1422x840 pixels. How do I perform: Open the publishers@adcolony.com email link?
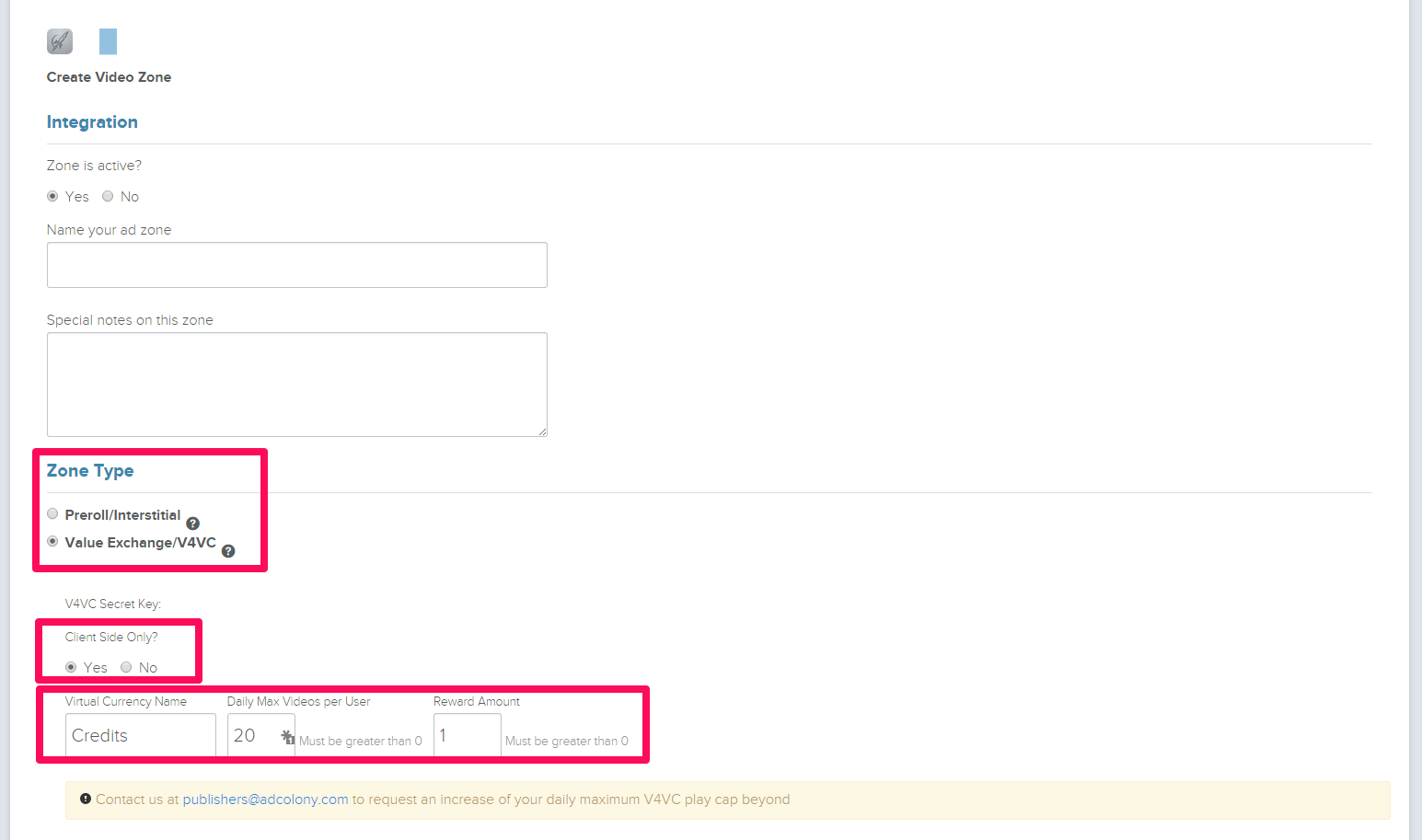[x=265, y=800]
